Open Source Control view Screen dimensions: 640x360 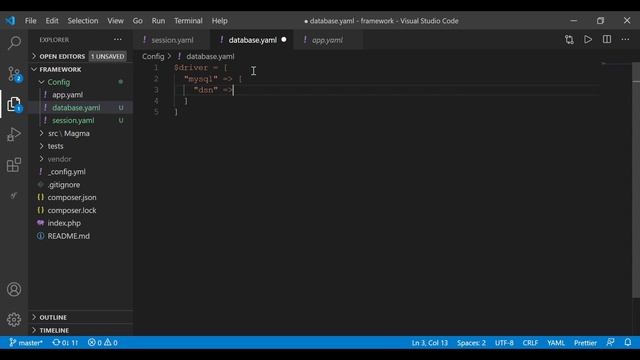tap(14, 74)
